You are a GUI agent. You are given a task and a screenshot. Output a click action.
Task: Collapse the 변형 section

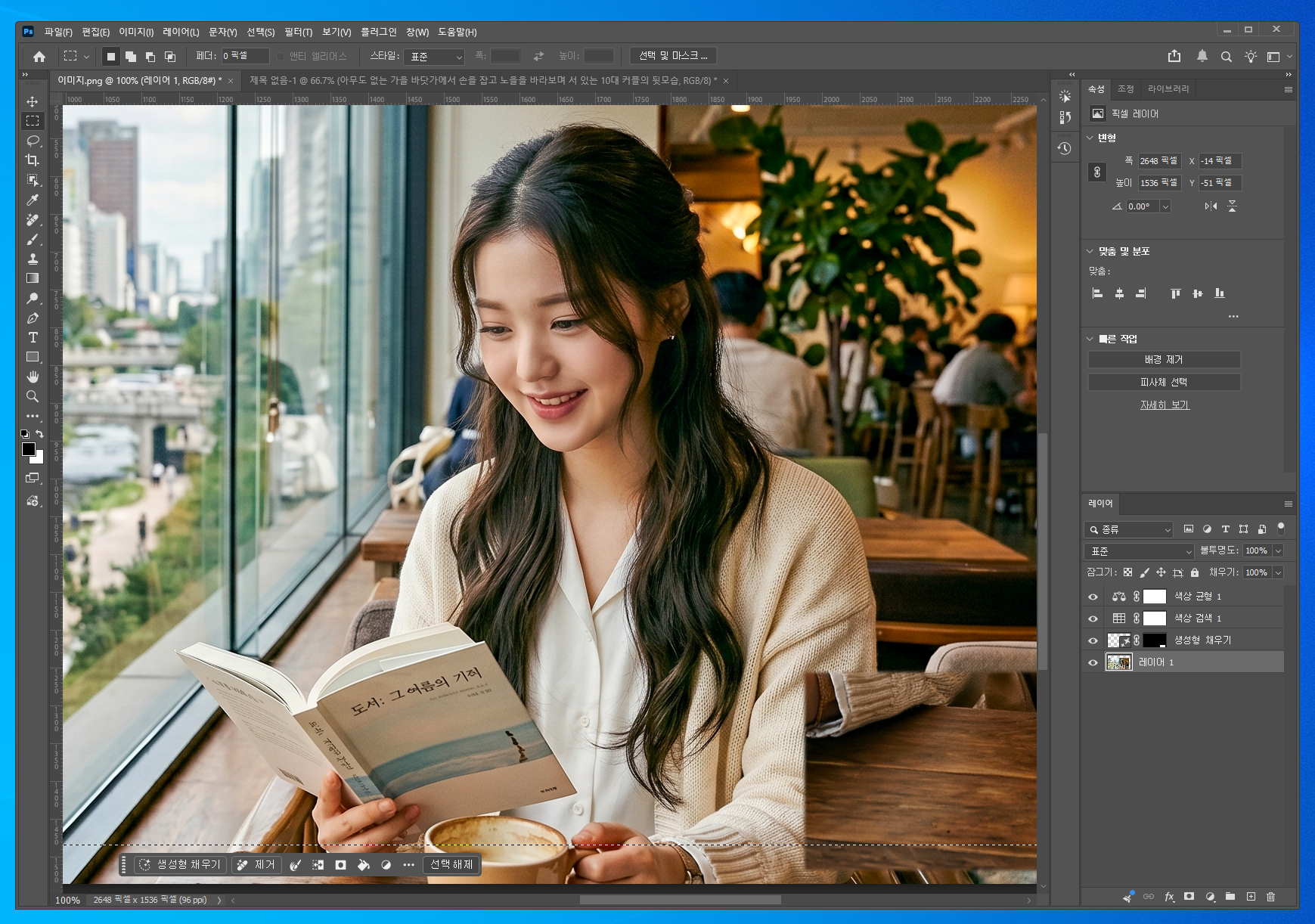click(x=1090, y=138)
